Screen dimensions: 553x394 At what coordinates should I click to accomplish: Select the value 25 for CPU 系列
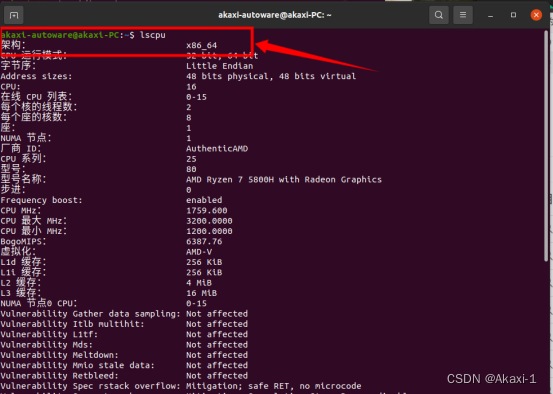191,159
